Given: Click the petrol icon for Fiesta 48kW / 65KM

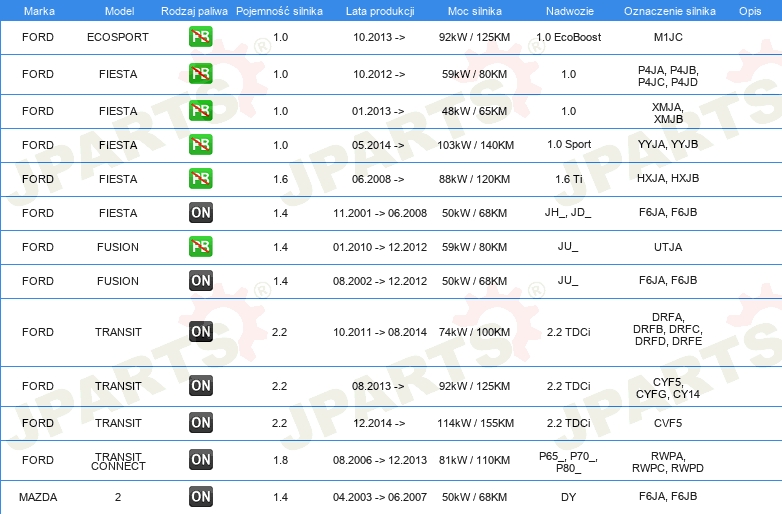Looking at the screenshot, I should point(200,111).
